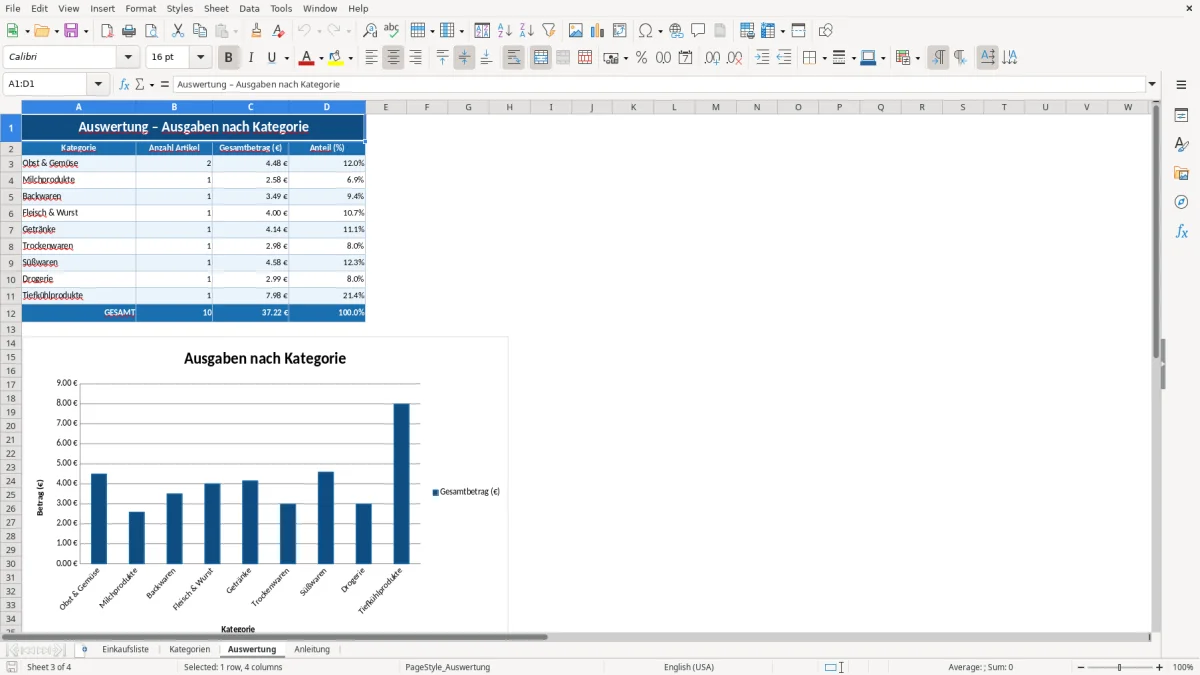Click the Insert Chart icon
The image size is (1200, 675).
point(598,30)
